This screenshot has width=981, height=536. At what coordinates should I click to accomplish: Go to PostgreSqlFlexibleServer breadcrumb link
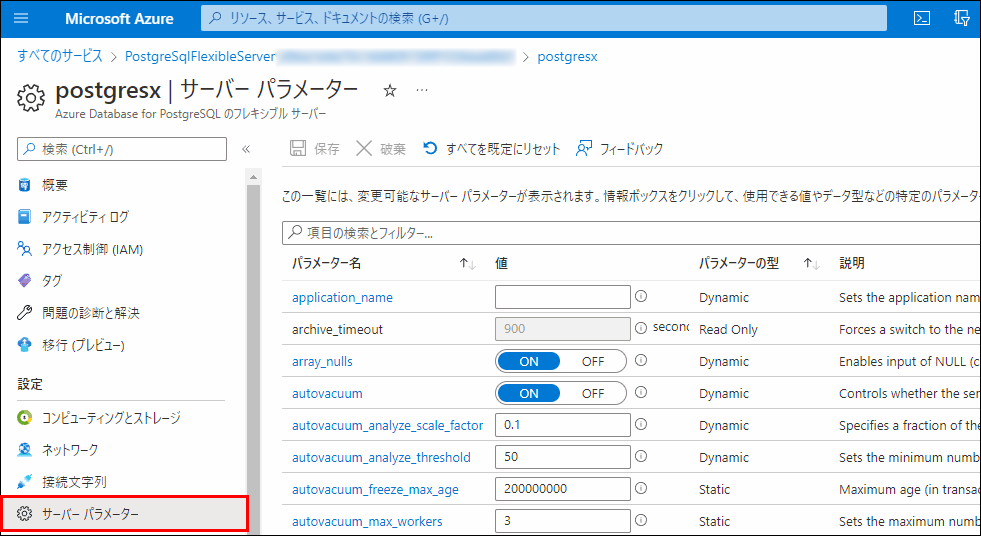coord(200,56)
